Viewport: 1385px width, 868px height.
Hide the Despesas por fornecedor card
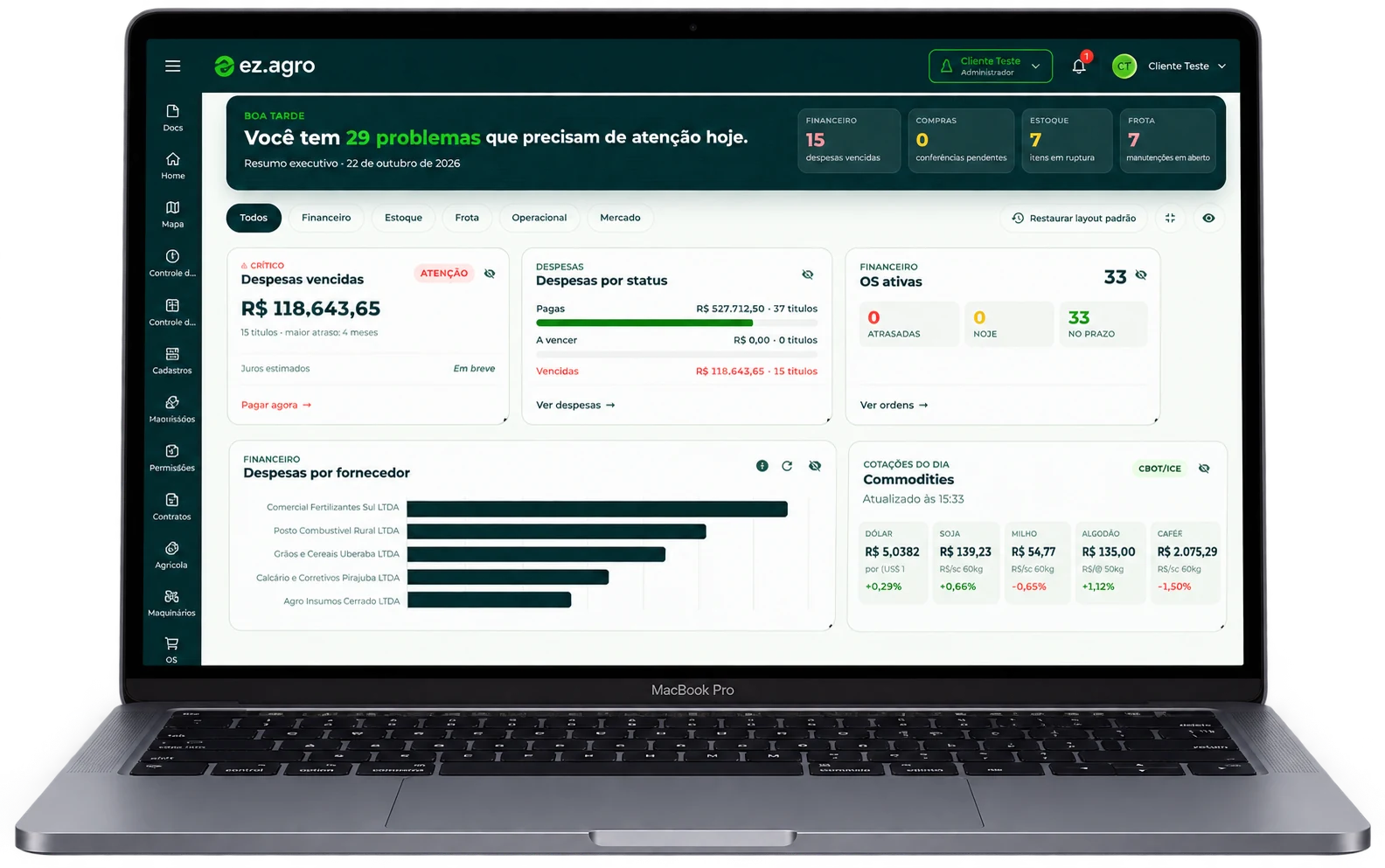coord(815,466)
